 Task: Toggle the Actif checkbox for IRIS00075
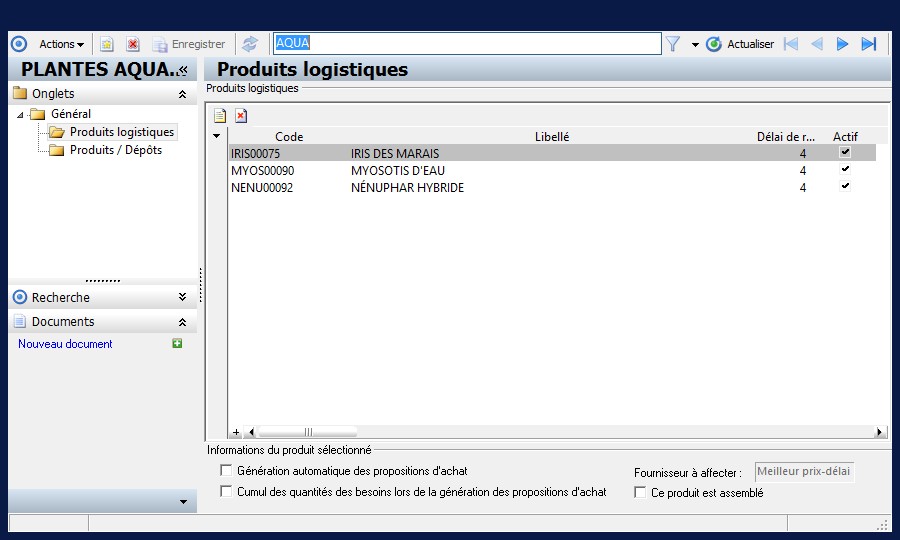tap(845, 152)
